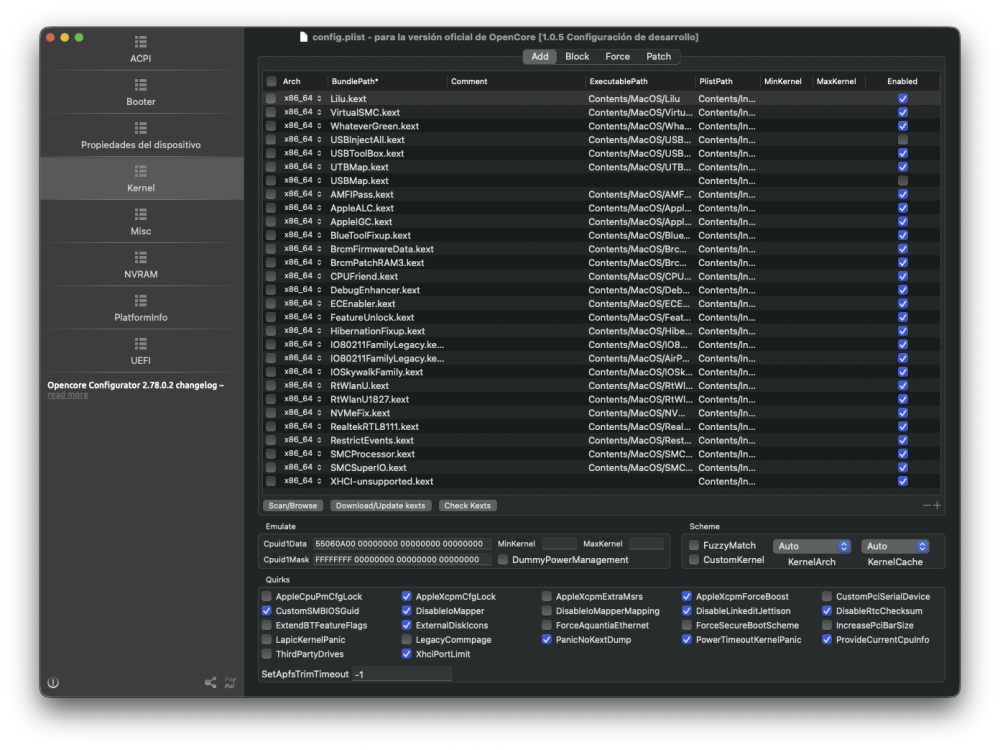
Task: Select all kexts with header checkbox
Action: click(272, 81)
